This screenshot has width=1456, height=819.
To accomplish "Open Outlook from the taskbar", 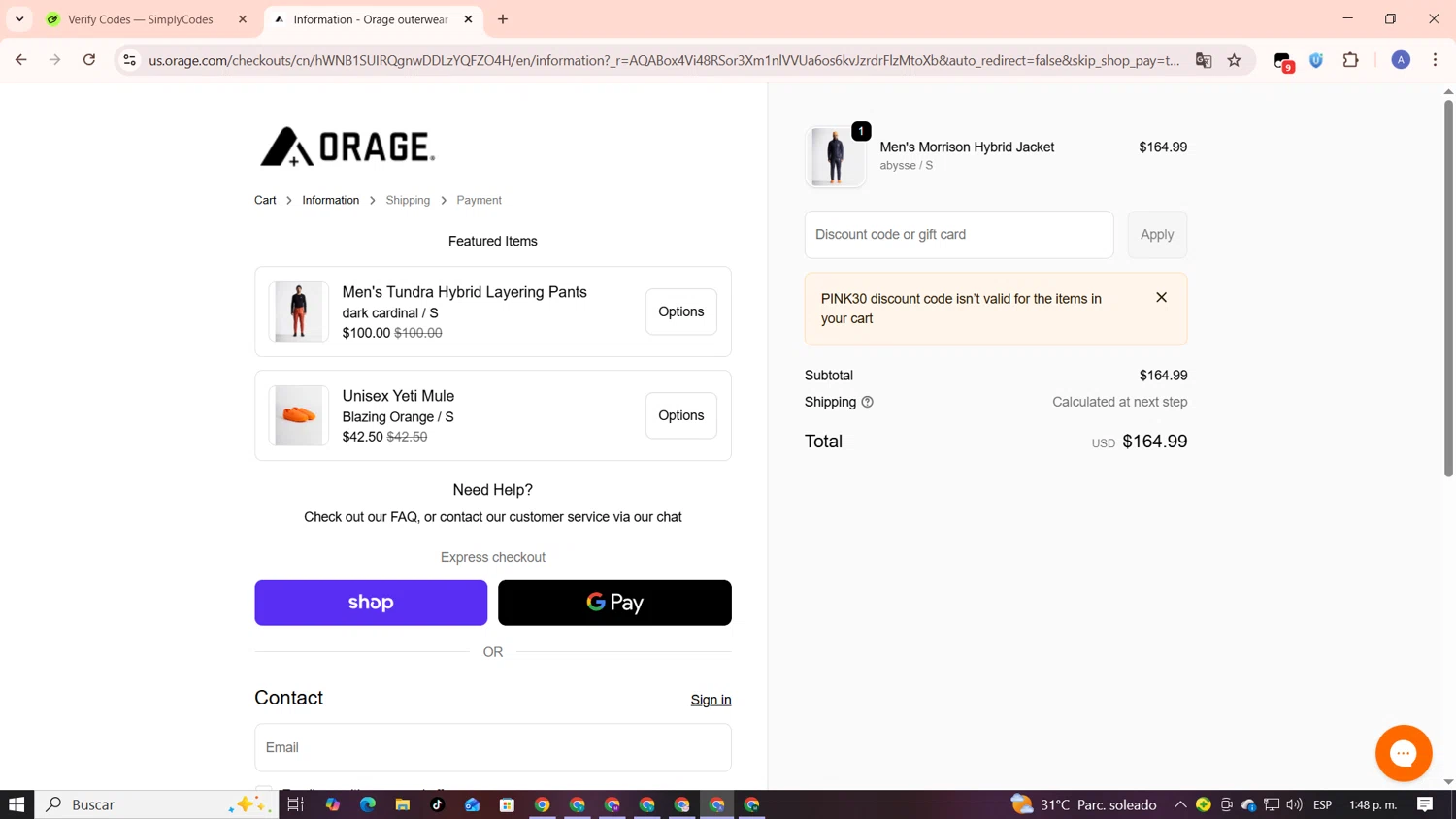I will pyautogui.click(x=473, y=804).
